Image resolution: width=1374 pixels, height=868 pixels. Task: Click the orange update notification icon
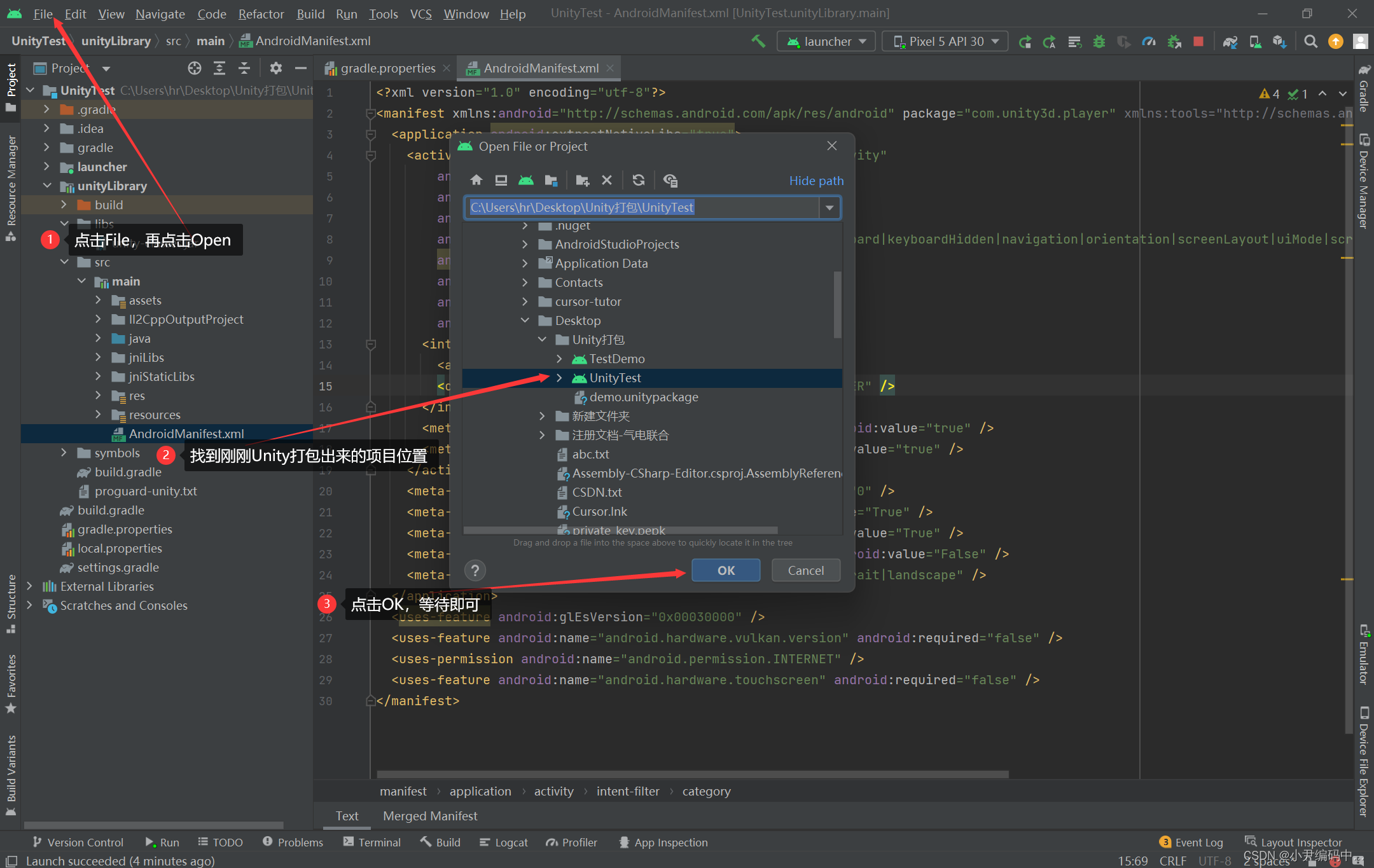[x=1335, y=41]
